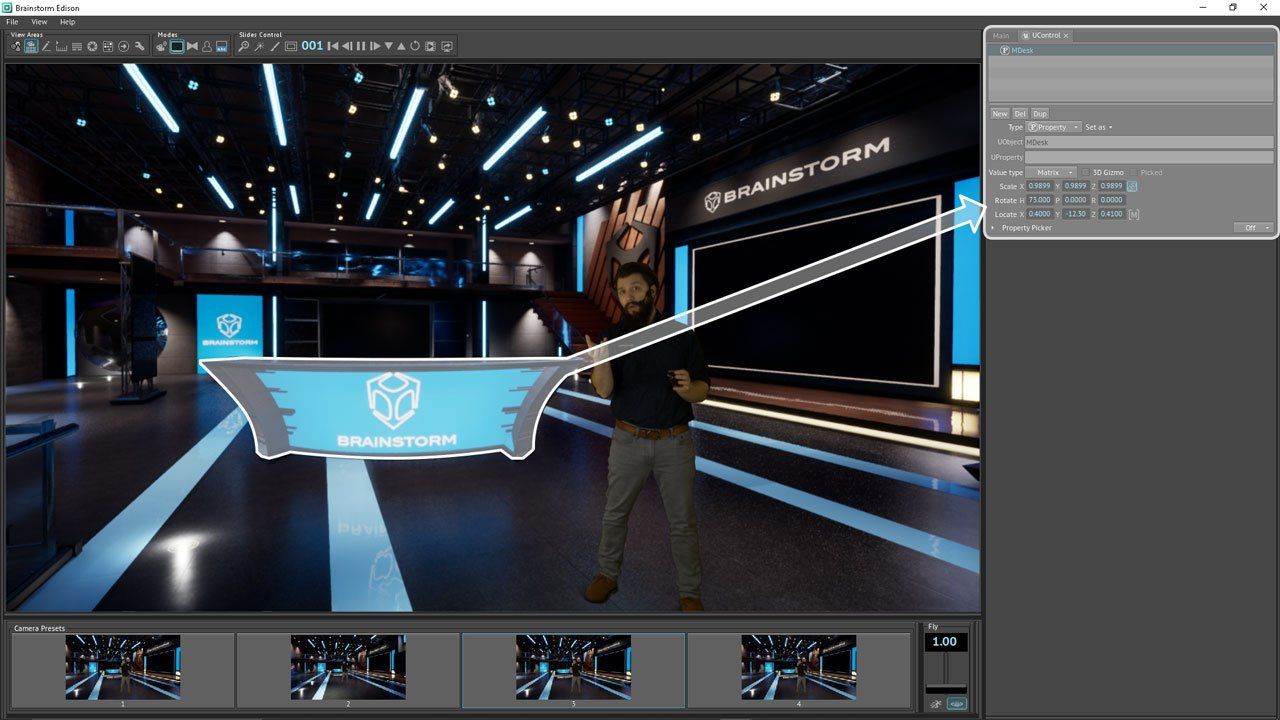Select the magic wand icon in Slides Control
This screenshot has width=1280, height=720.
pyautogui.click(x=259, y=46)
